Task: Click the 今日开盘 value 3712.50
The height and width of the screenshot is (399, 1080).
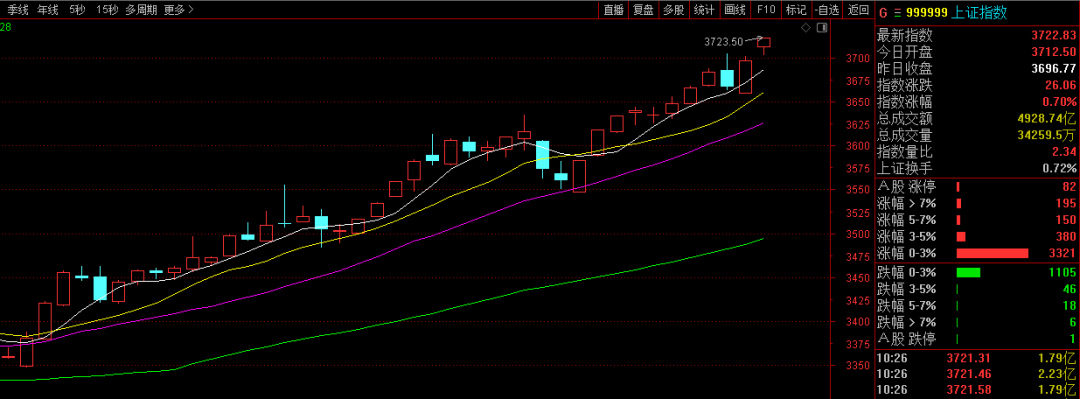Action: [1053, 52]
